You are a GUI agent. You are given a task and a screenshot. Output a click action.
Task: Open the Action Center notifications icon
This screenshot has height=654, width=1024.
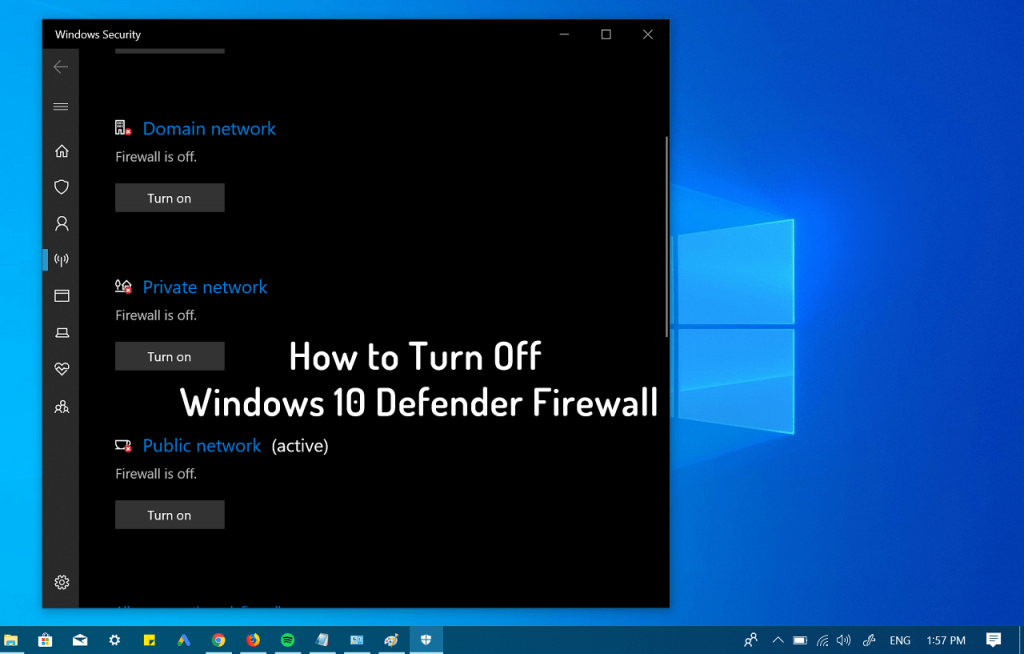(993, 640)
